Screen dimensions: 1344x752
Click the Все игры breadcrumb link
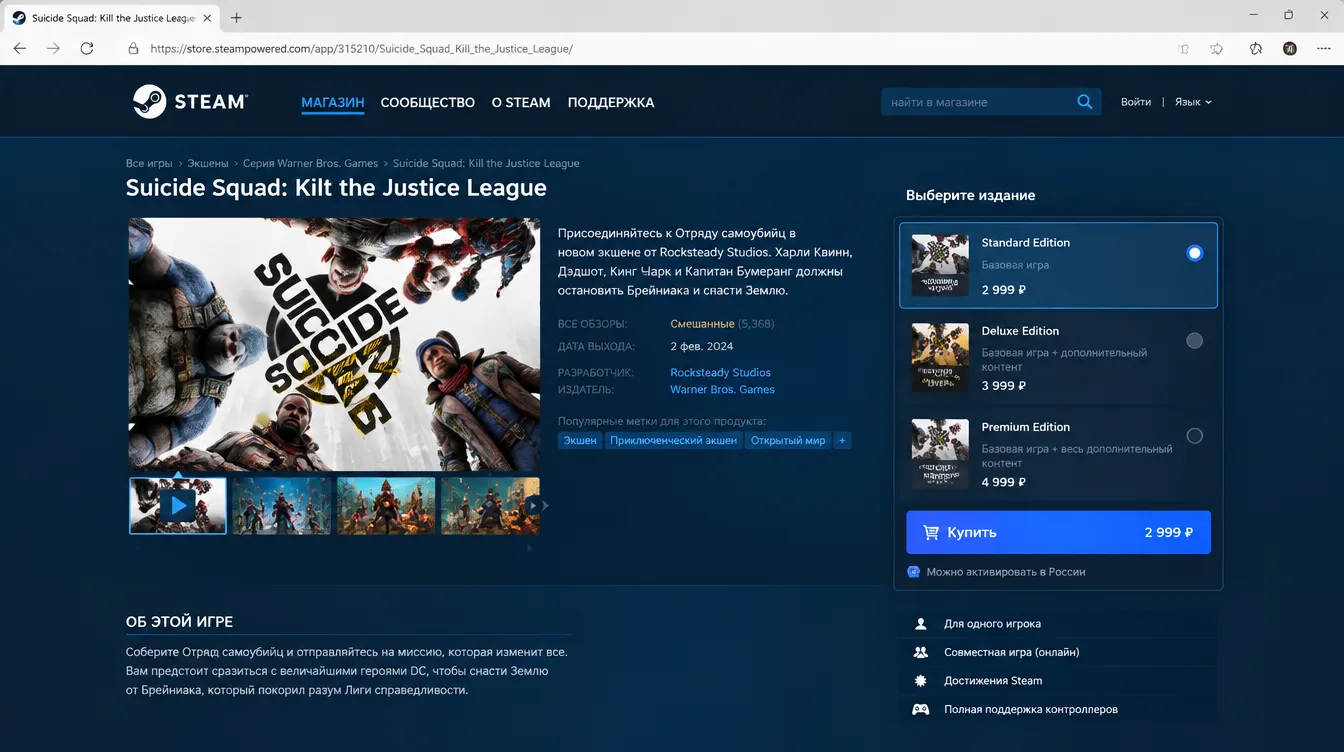149,163
